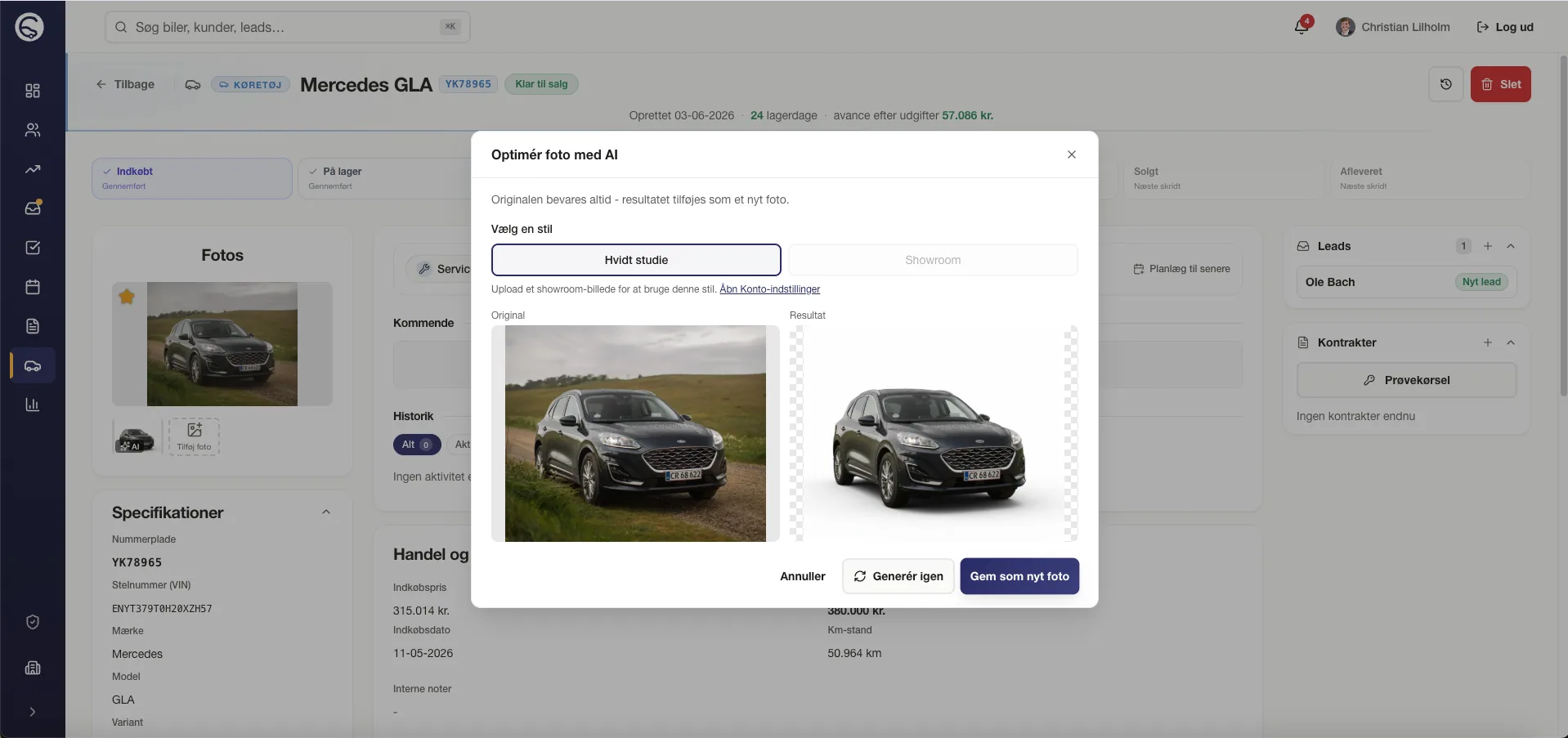Screen dimensions: 1568x738
Task: Select the Solgt stage step
Action: [x=1219, y=178]
